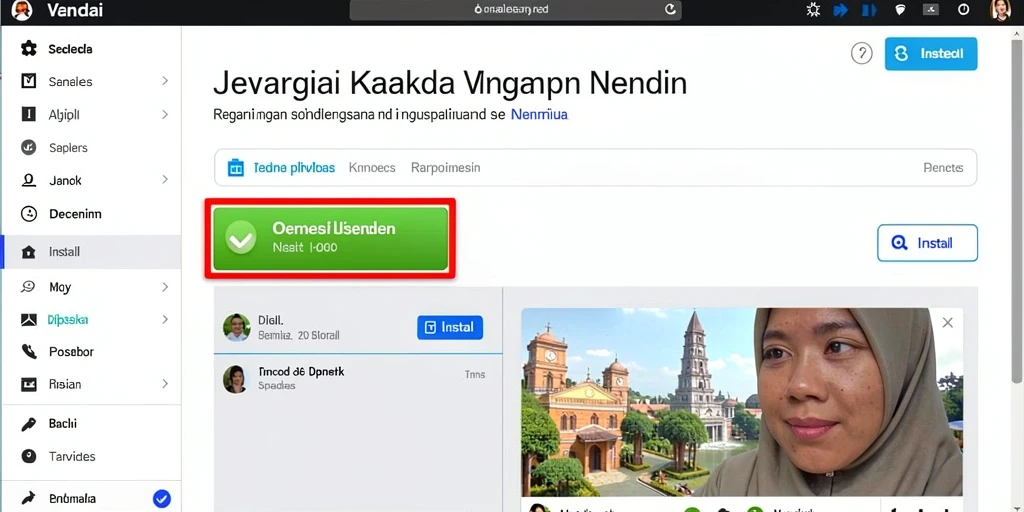
Task: Follow the Nenmiua link
Action: (539, 115)
